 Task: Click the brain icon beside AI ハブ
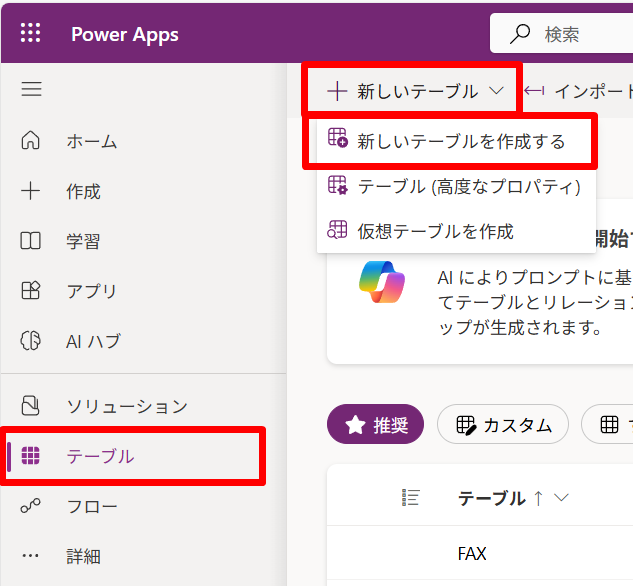coord(31,341)
